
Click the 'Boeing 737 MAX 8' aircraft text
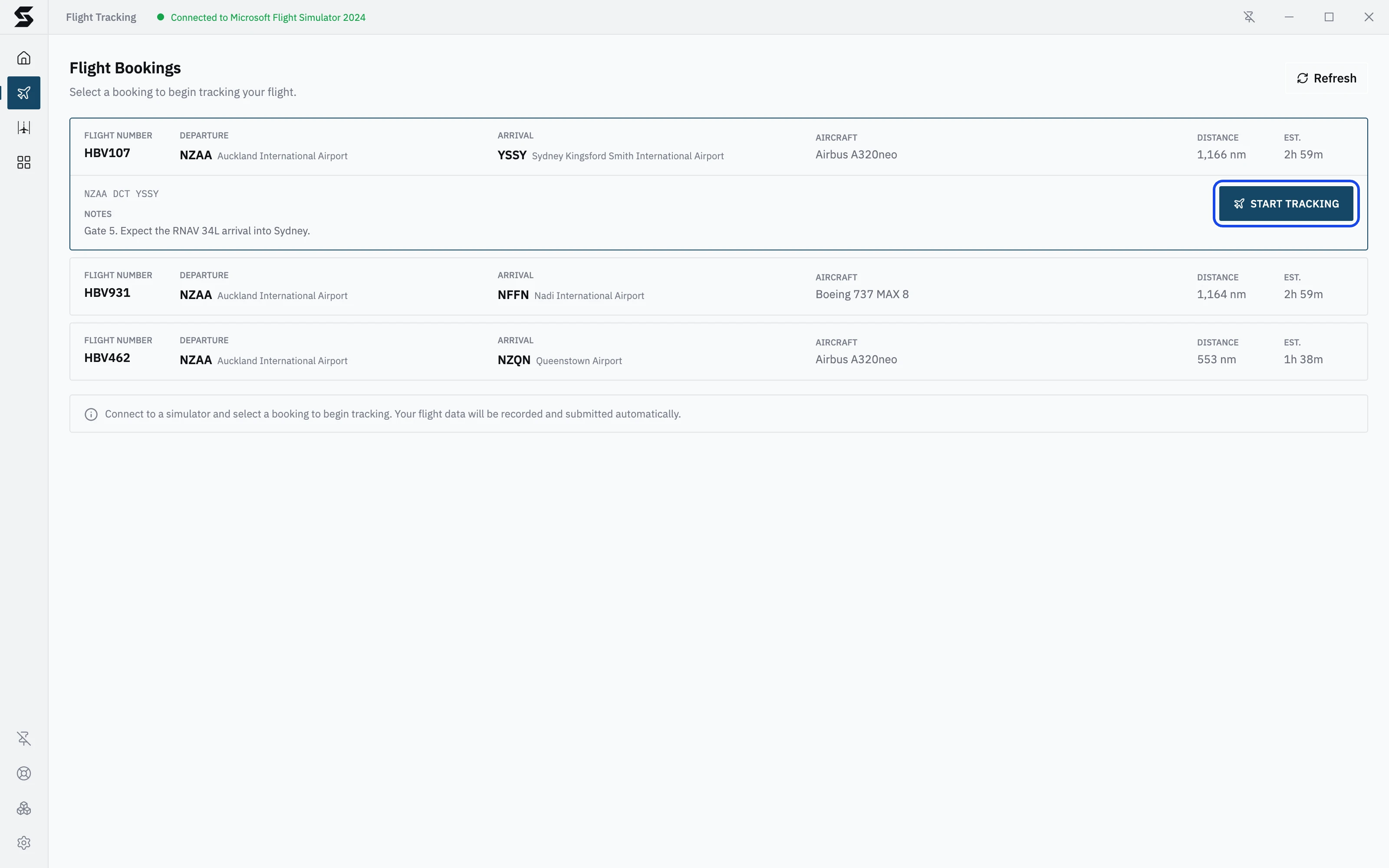862,295
